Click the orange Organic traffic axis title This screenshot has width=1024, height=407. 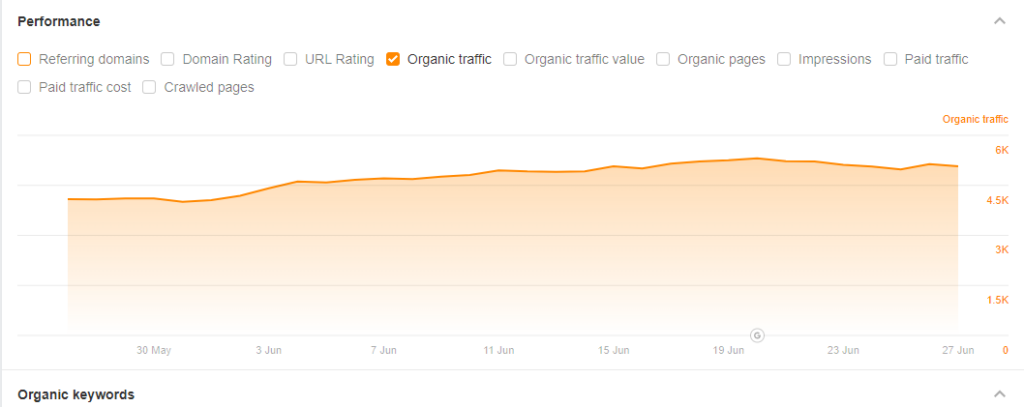[x=975, y=120]
